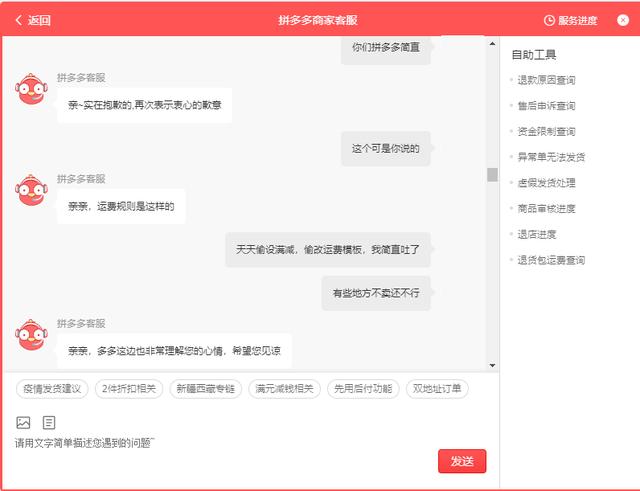Choose the 满元减钱相关 quick tag
Viewport: 640px width, 491px height.
(284, 389)
